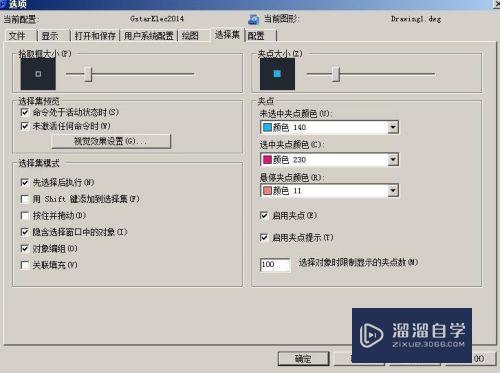Click the 拾取框大小 slider handle
500x373 pixels.
(88, 74)
